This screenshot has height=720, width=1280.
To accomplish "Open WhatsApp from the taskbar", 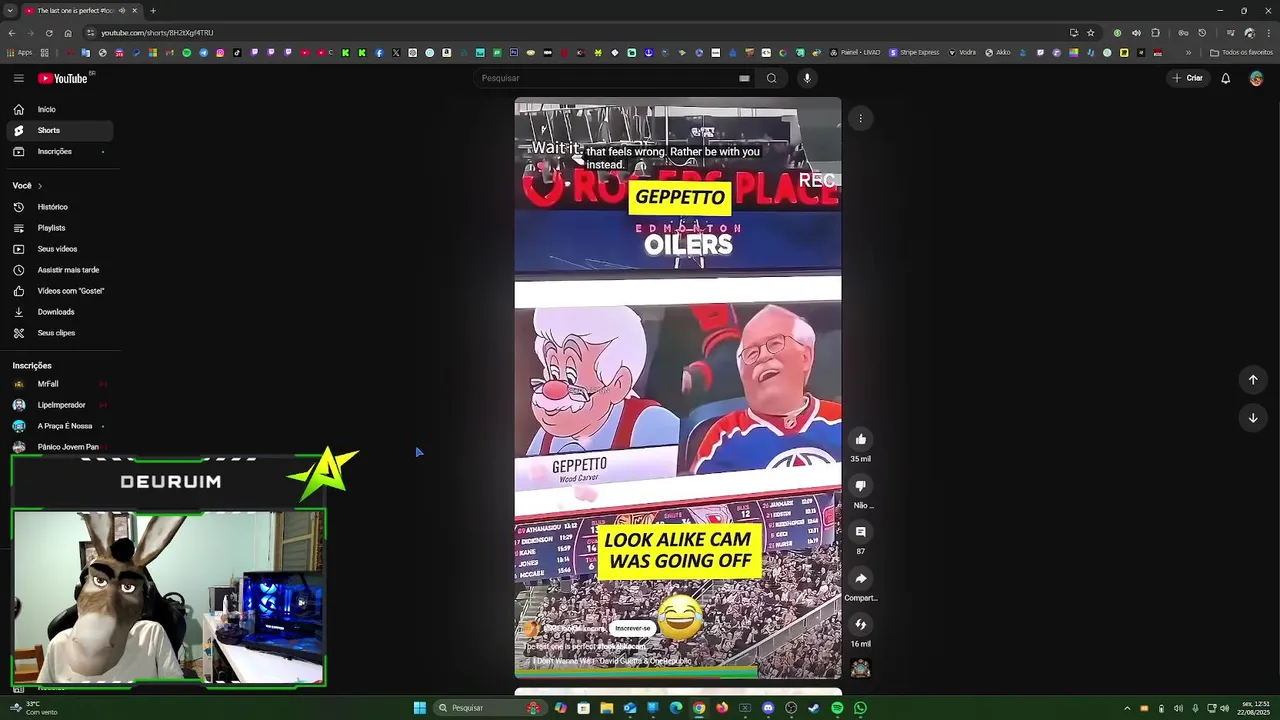I will pyautogui.click(x=860, y=708).
